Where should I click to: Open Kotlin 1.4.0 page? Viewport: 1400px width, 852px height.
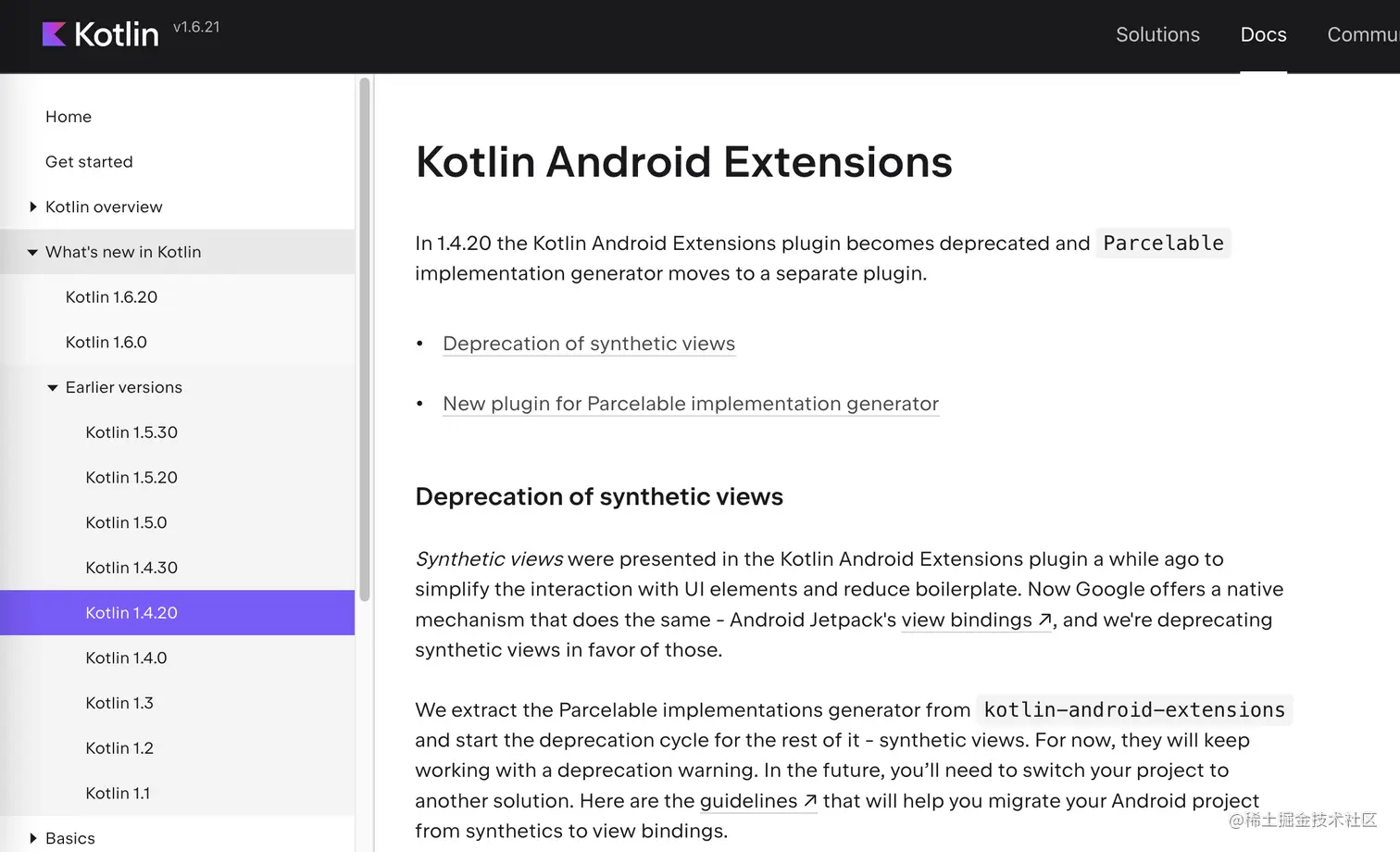coord(126,658)
